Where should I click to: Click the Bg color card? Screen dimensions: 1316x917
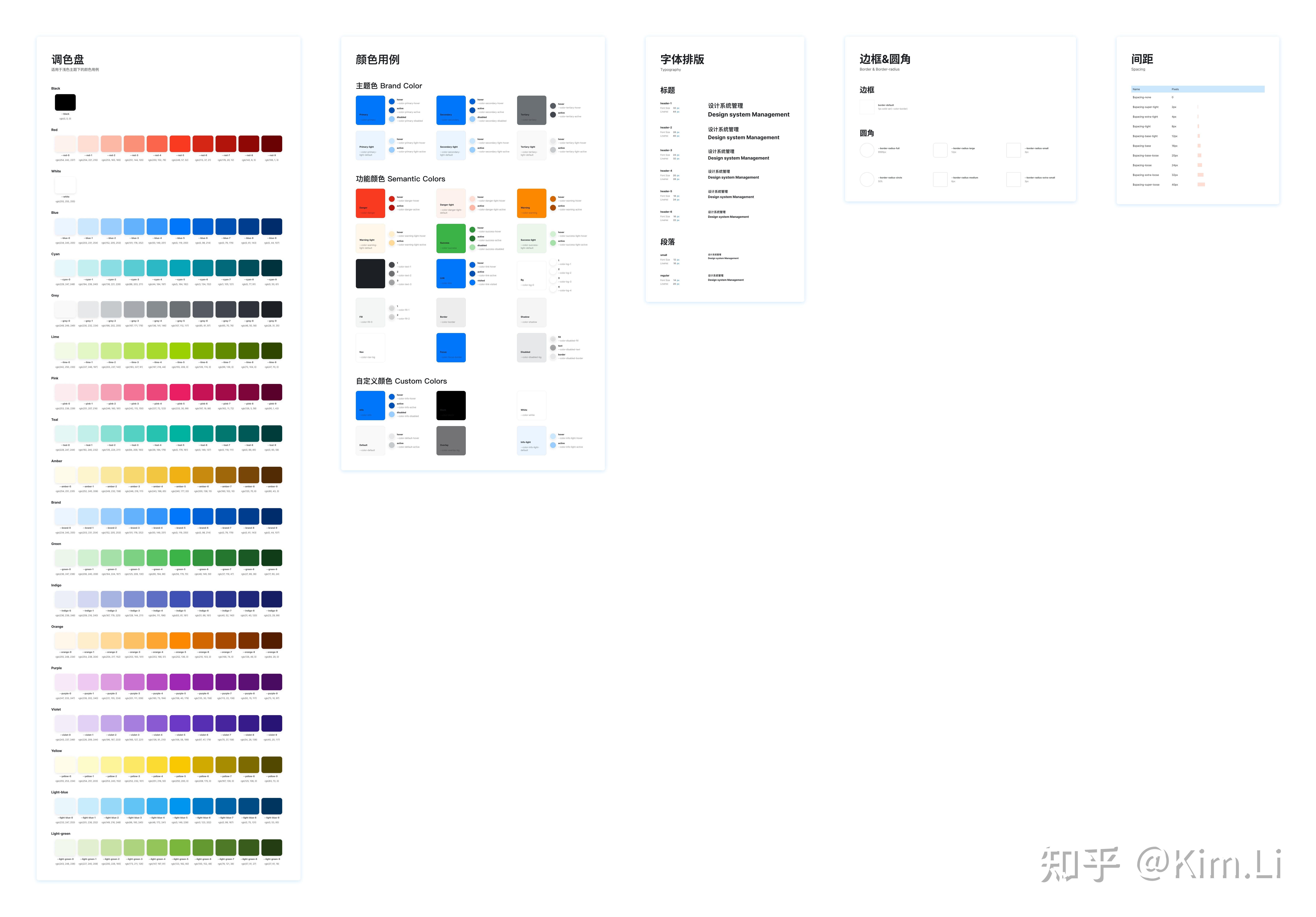(x=531, y=276)
